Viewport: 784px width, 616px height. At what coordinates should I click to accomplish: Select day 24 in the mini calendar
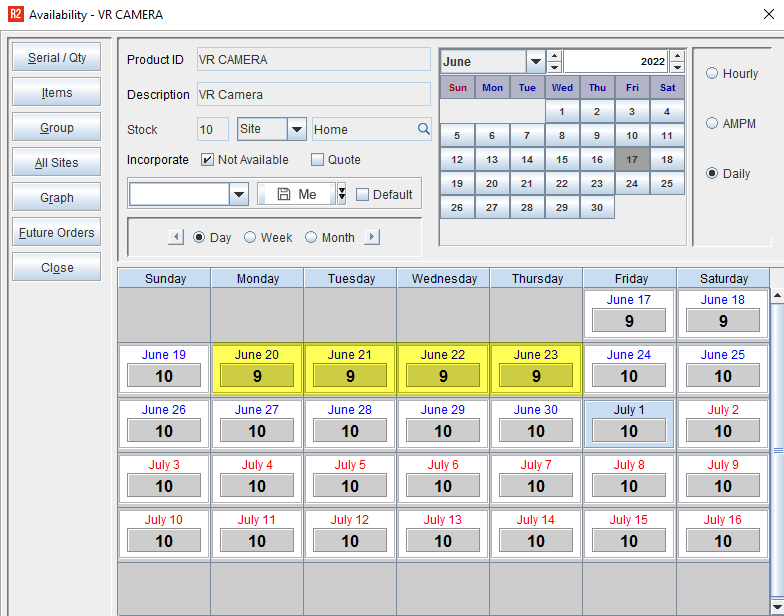632,184
